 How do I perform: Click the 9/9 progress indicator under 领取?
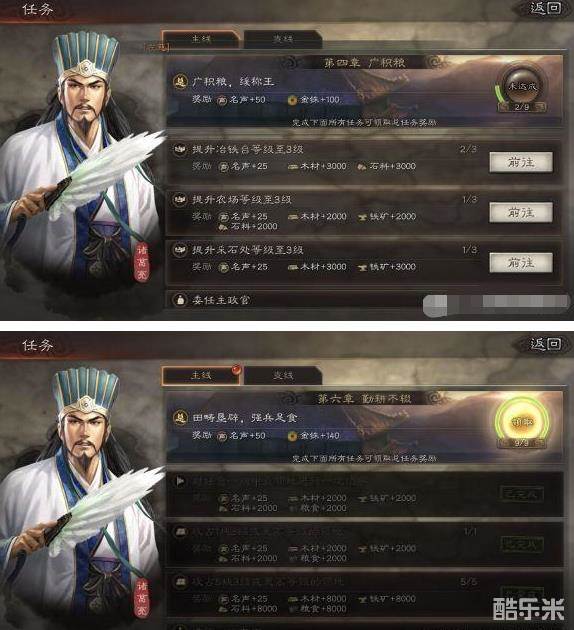click(x=522, y=443)
